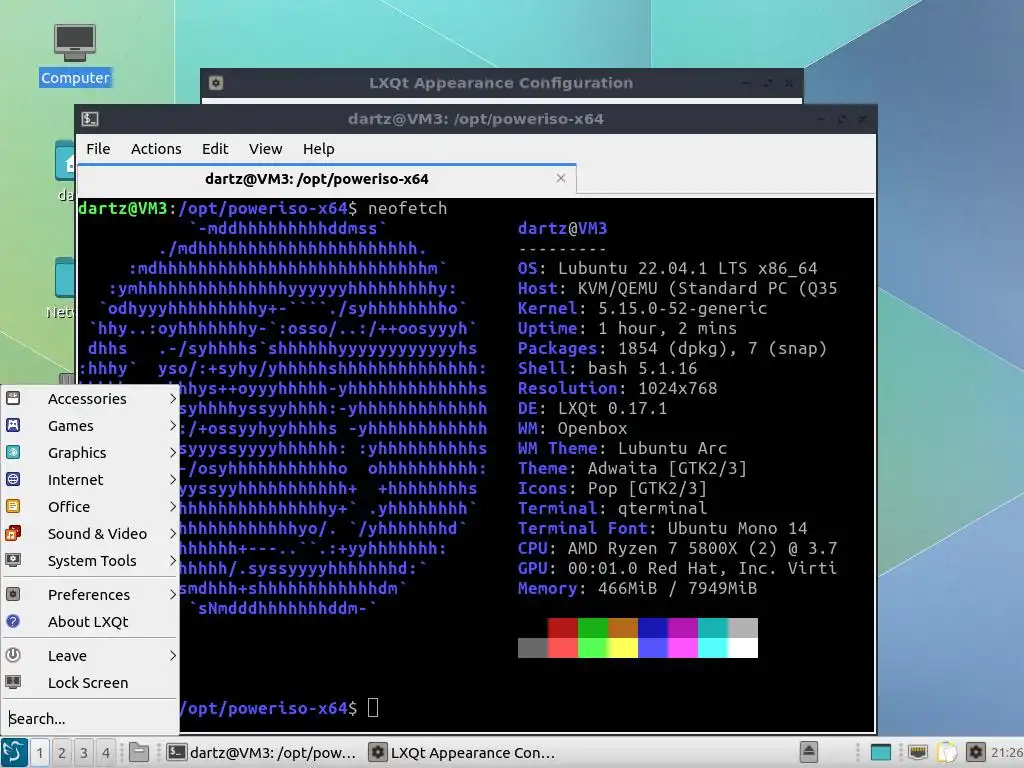The width and height of the screenshot is (1024, 768).
Task: Expand the Games menu category
Action: [90, 426]
